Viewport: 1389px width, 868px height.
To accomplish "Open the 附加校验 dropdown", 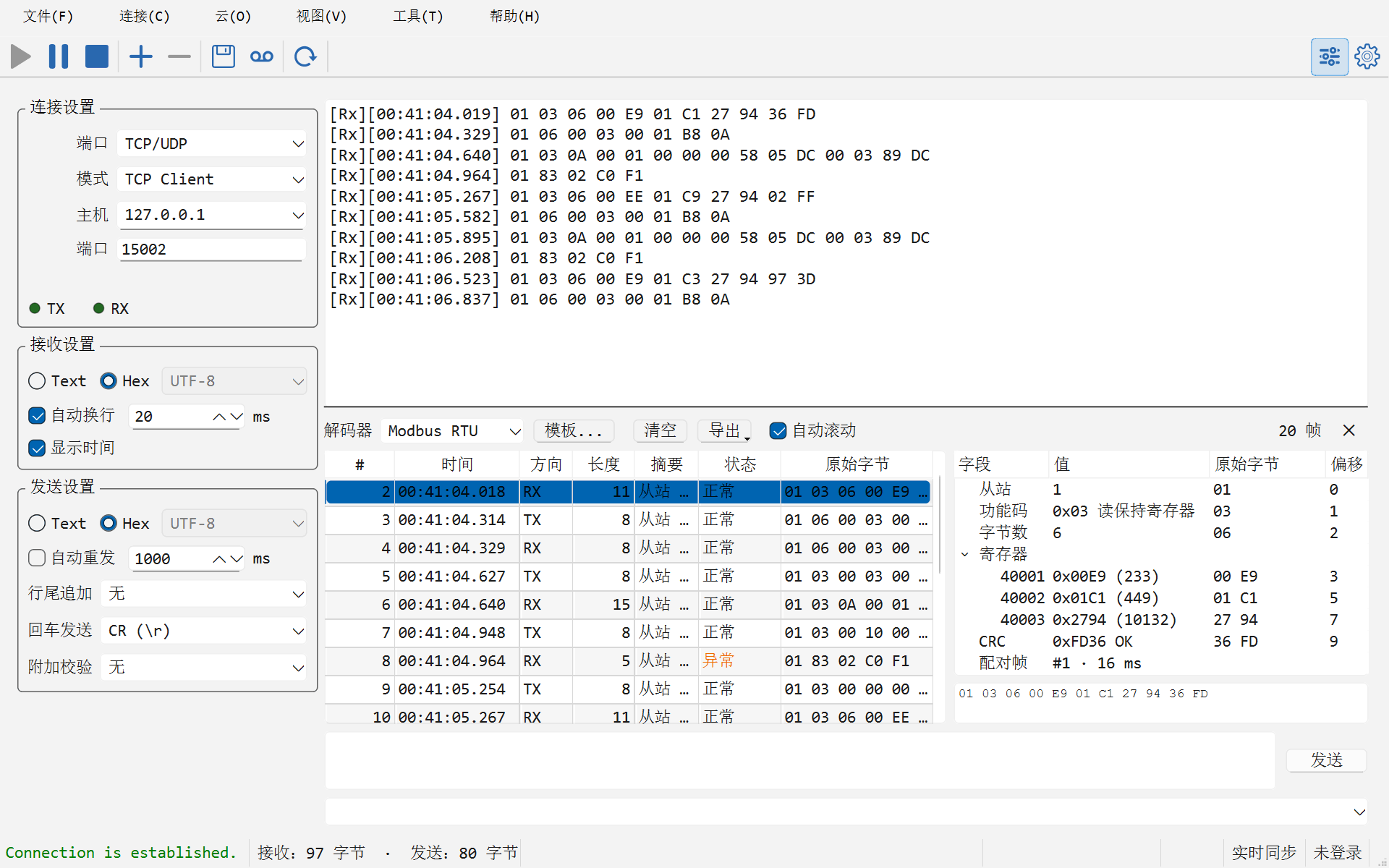I will pos(204,667).
